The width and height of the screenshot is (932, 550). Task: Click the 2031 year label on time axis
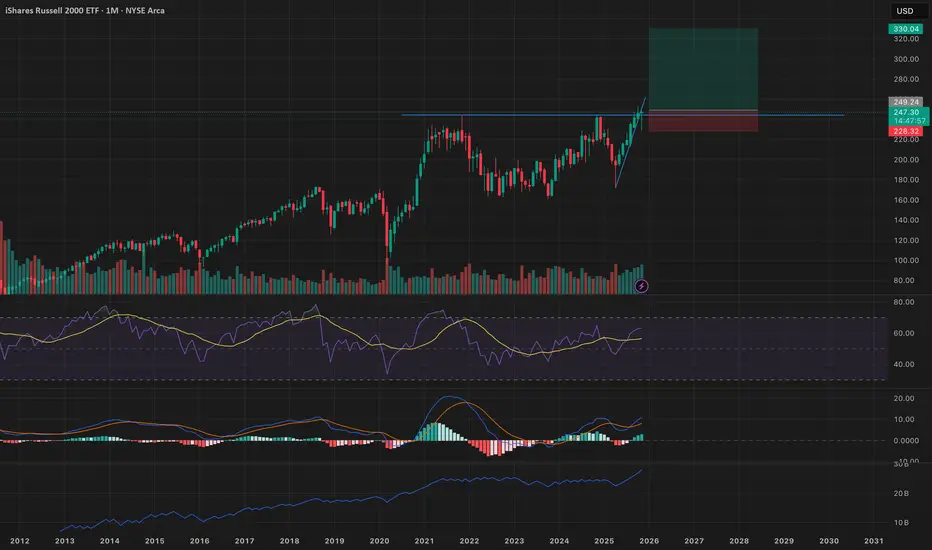point(873,540)
